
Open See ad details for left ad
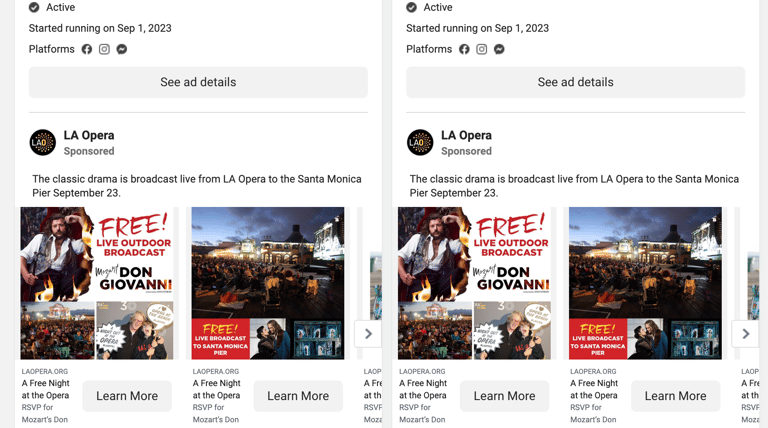[x=198, y=82]
